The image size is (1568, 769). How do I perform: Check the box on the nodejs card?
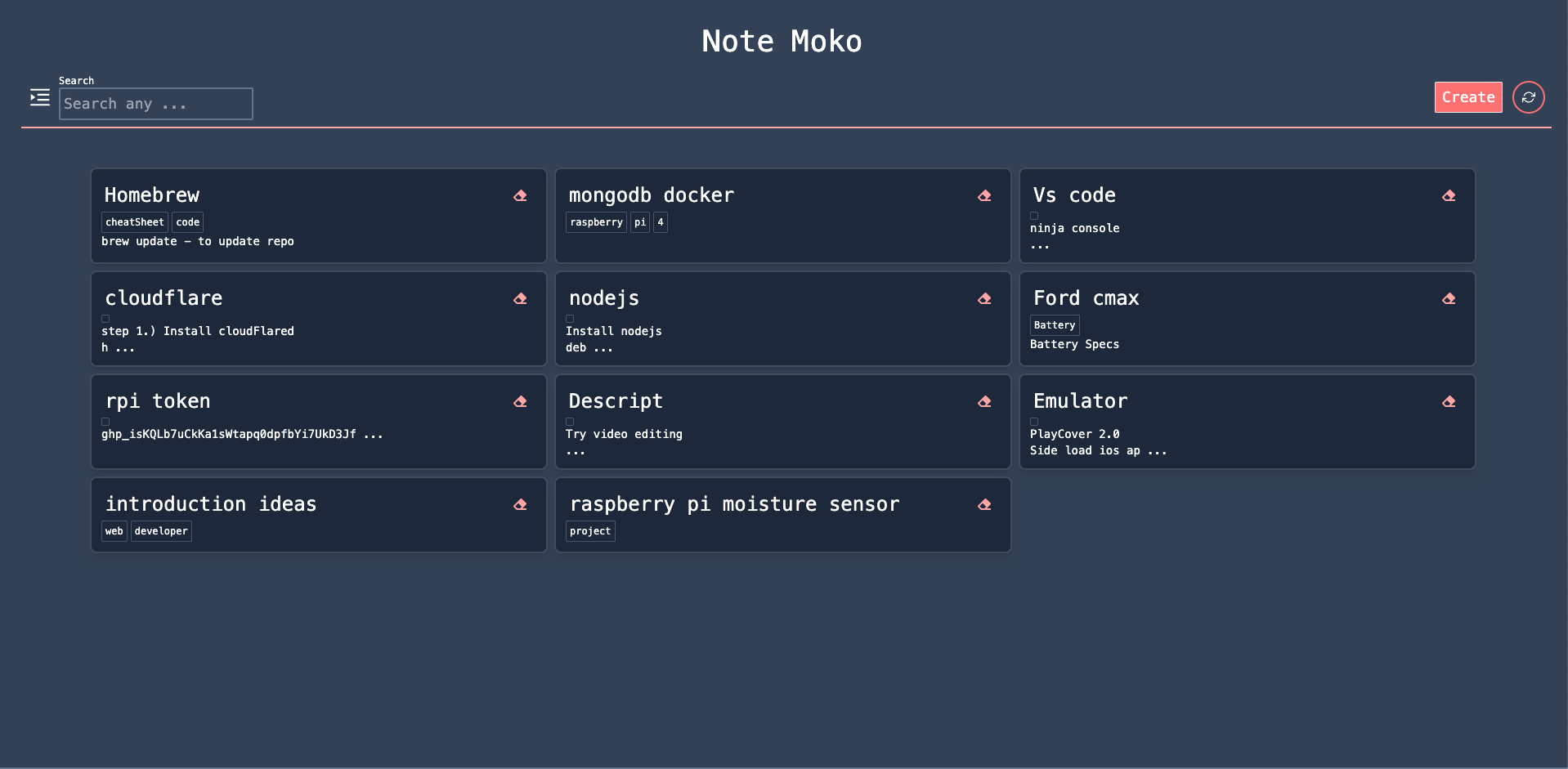pos(570,319)
